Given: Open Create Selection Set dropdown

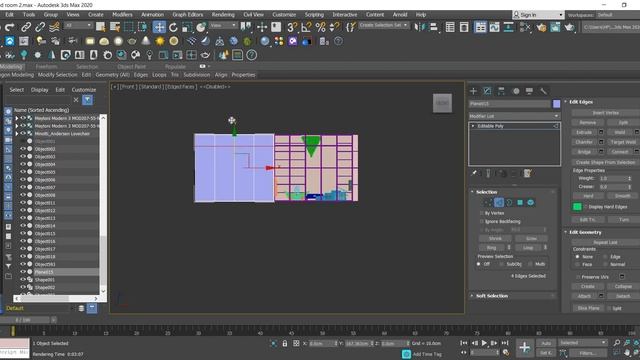Looking at the screenshot, I should 384,25.
